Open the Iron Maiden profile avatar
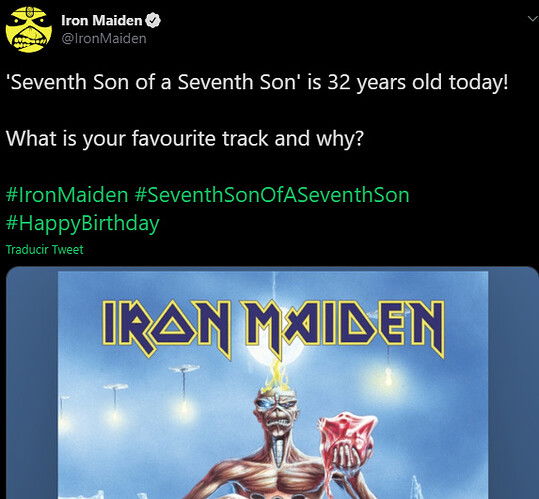Image resolution: width=539 pixels, height=499 pixels. [29, 30]
